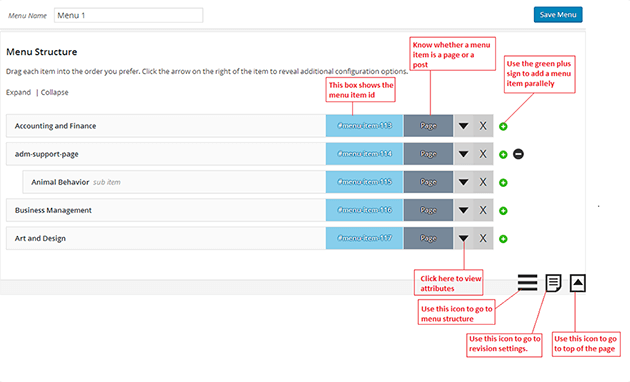
Task: Click the #menu-item-116 id box
Action: click(364, 210)
